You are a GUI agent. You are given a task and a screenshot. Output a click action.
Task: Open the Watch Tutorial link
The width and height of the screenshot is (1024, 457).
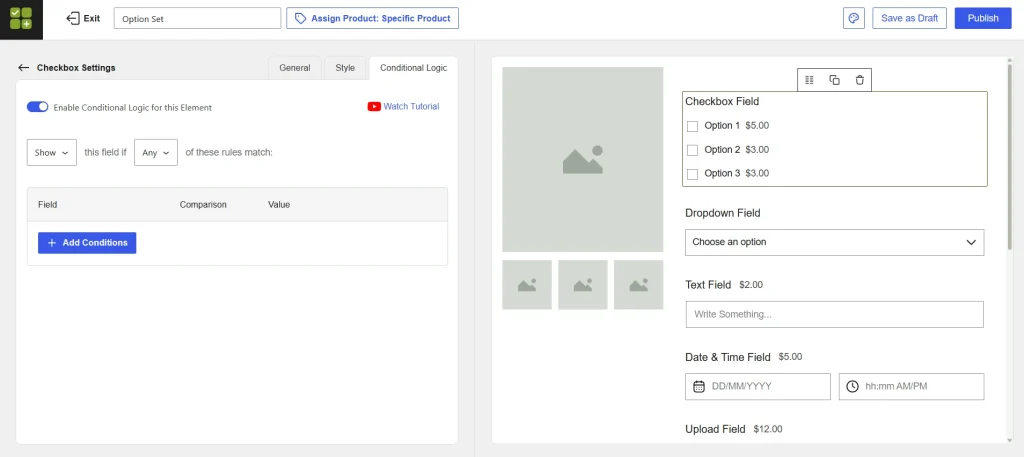tap(411, 106)
